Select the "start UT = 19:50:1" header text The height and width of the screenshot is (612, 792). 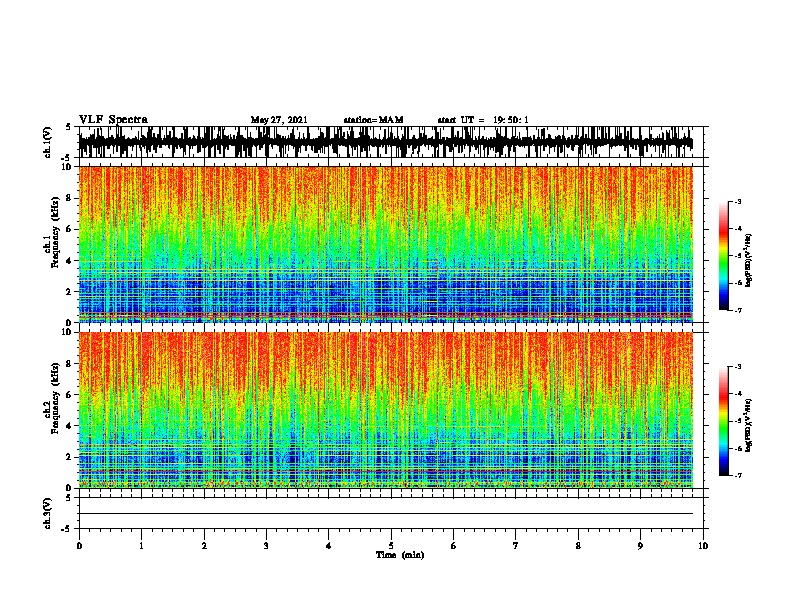(x=483, y=120)
